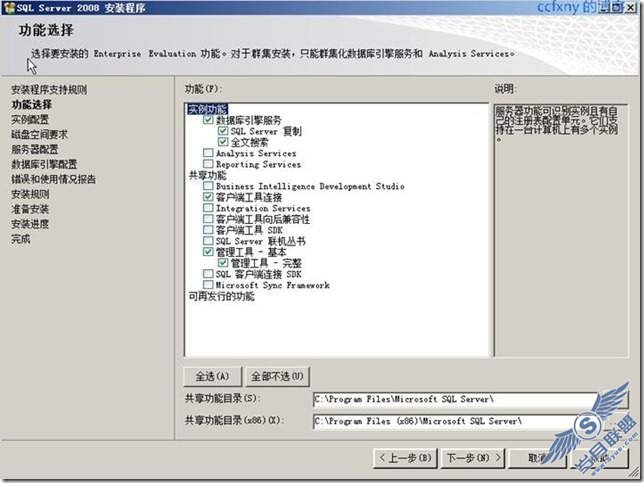Uncheck the 数据库引擎服务 checkbox
This screenshot has width=644, height=483.
208,120
